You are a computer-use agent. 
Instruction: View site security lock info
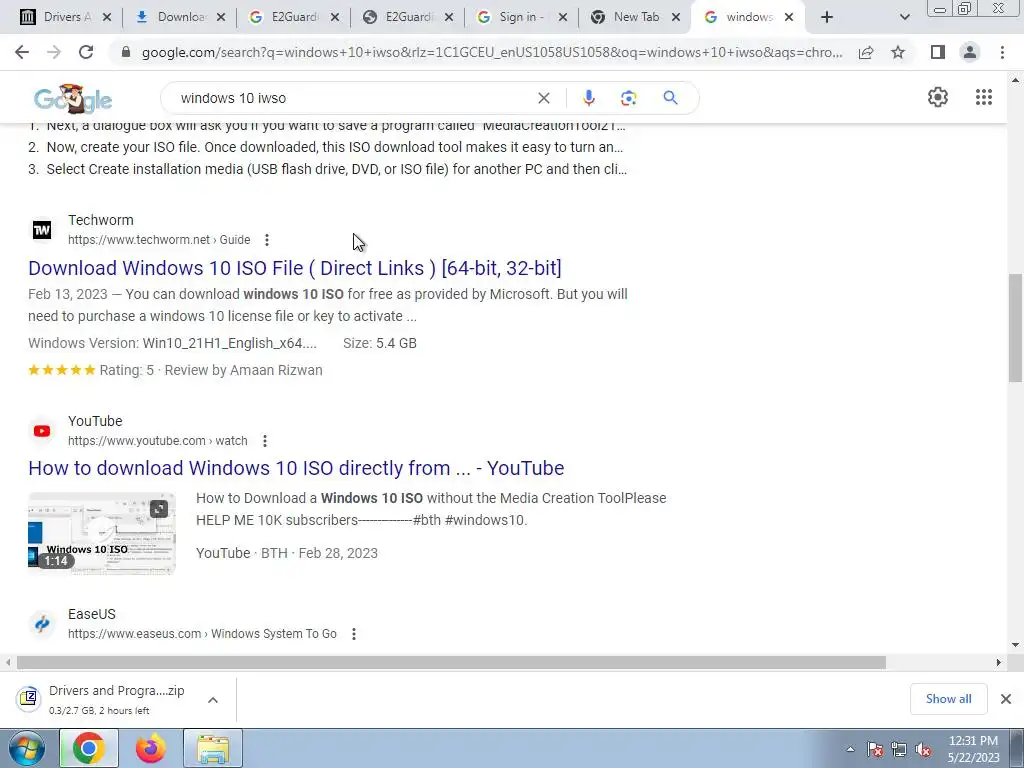pos(126,52)
